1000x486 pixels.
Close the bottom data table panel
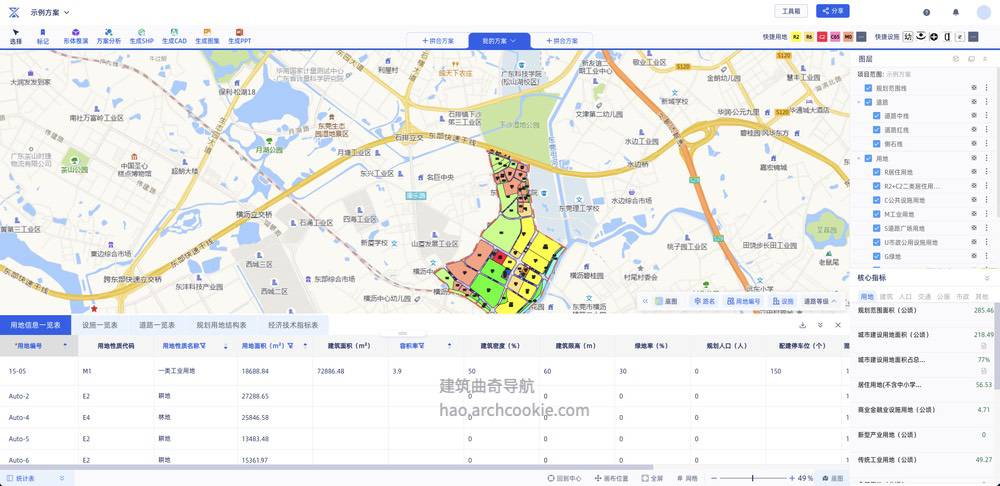tap(838, 325)
